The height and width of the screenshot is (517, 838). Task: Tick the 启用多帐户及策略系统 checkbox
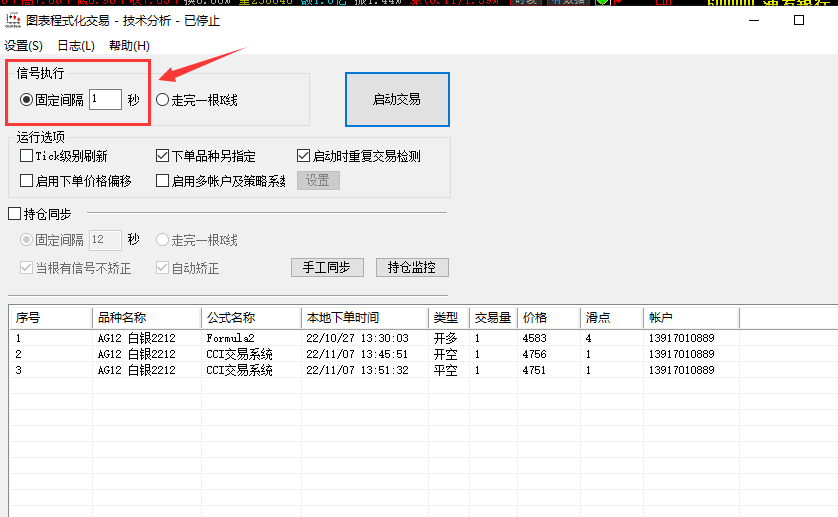[163, 181]
